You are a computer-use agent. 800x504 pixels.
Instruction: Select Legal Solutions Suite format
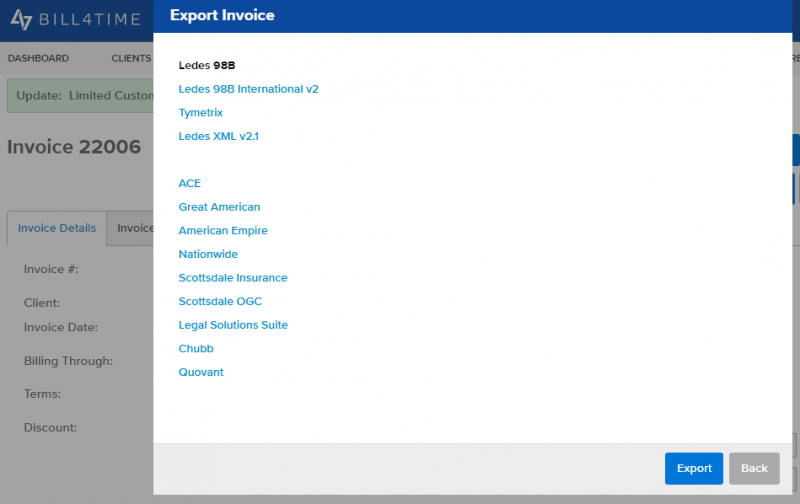point(233,325)
